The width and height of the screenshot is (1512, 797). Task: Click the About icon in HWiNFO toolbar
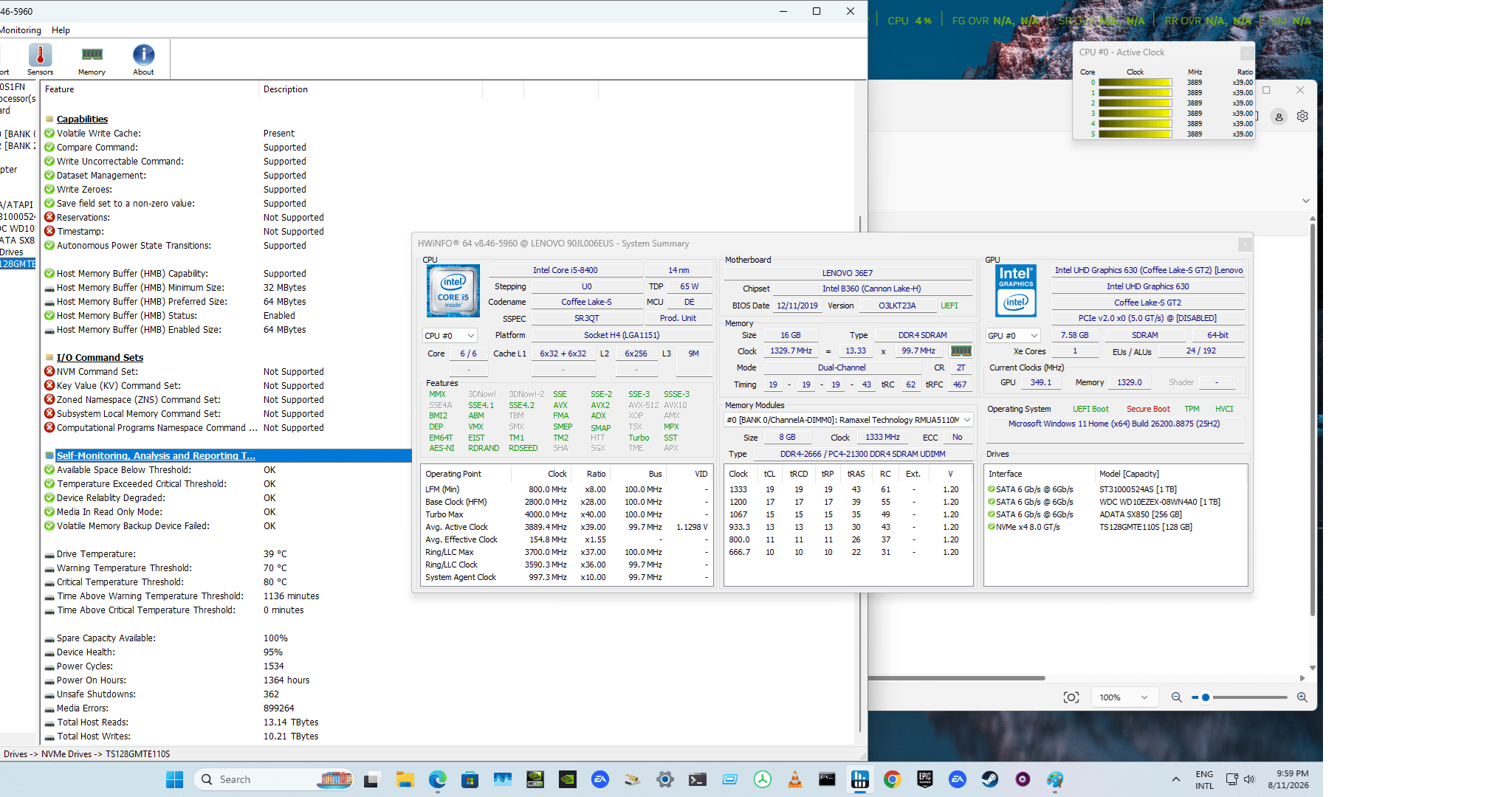(x=143, y=59)
